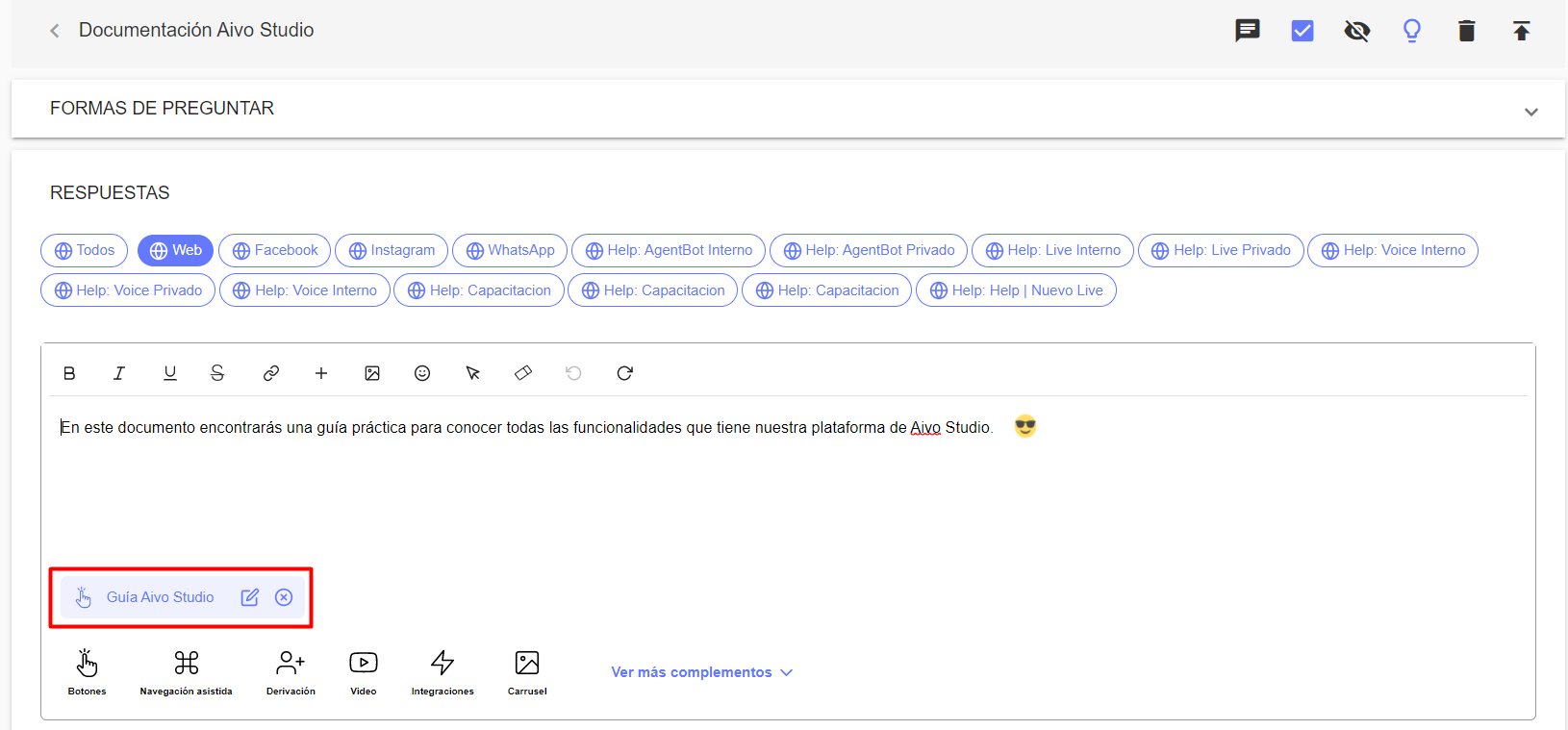Click the cursor pointer toolbar icon

tap(473, 373)
